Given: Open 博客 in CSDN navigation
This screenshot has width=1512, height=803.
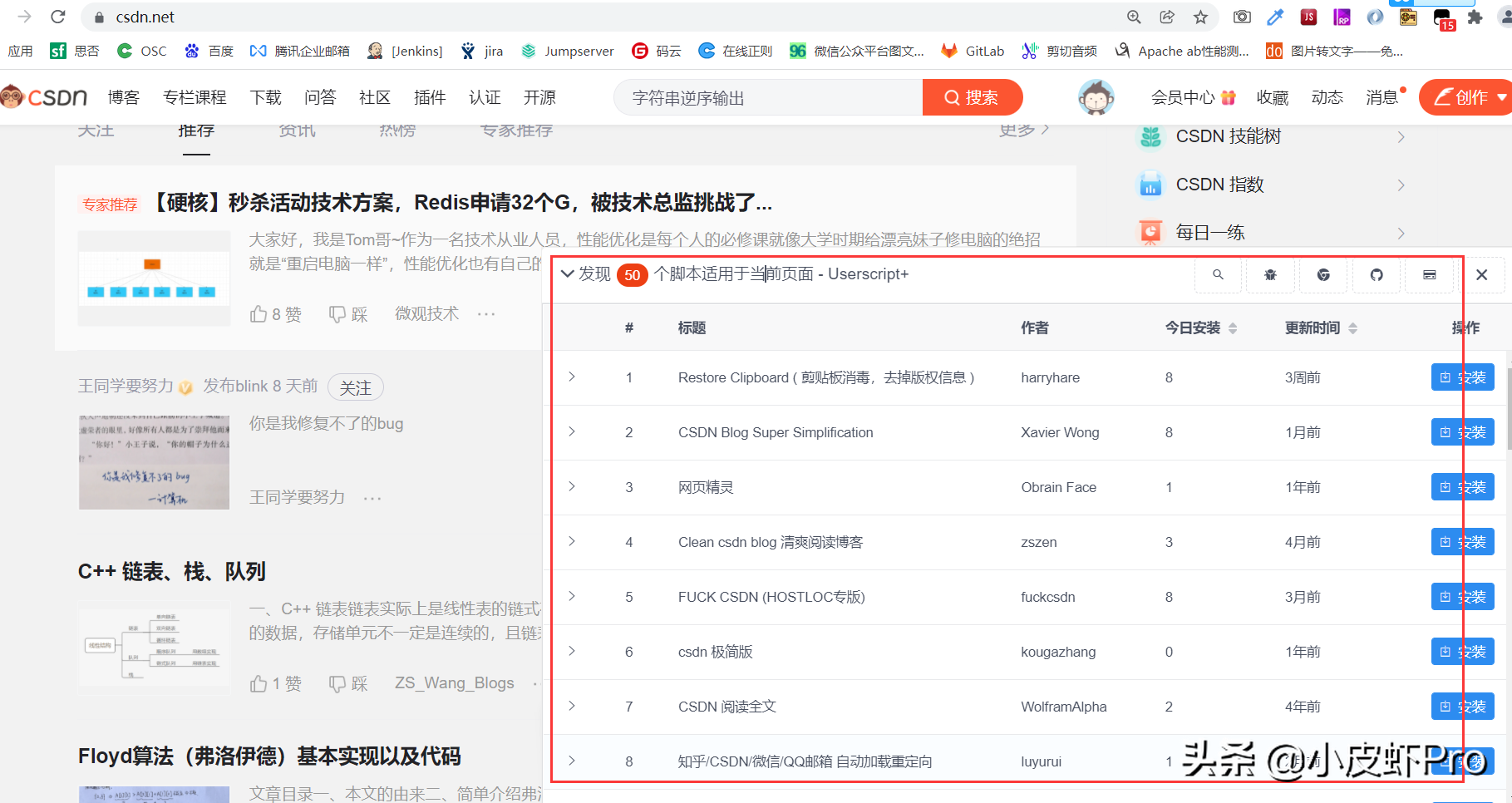Looking at the screenshot, I should click(124, 97).
